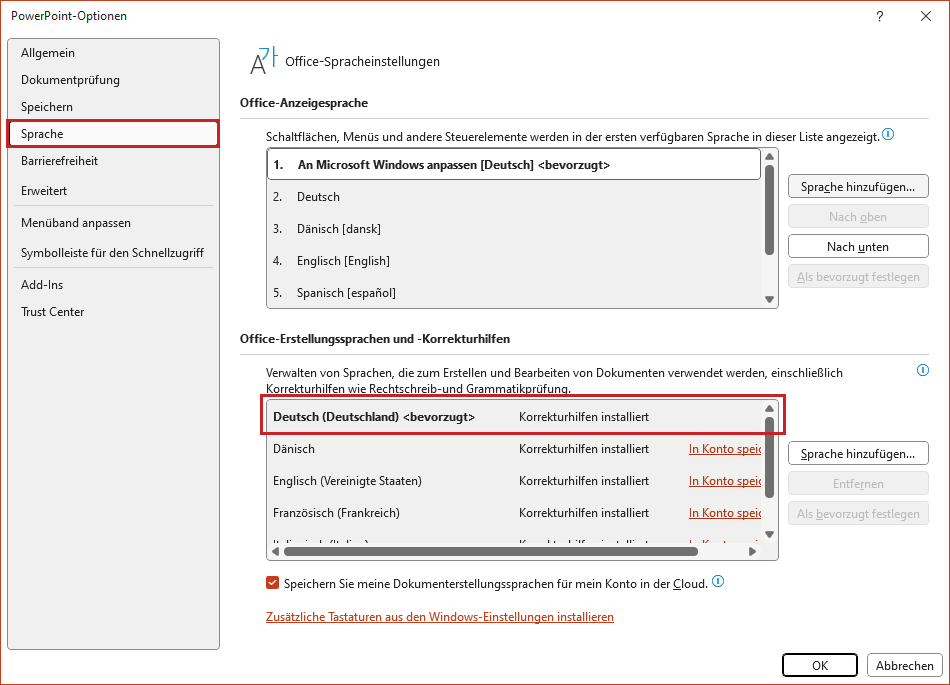Image resolution: width=950 pixels, height=685 pixels.
Task: Select Dänisch authoring language row
Action: pyautogui.click(x=514, y=449)
